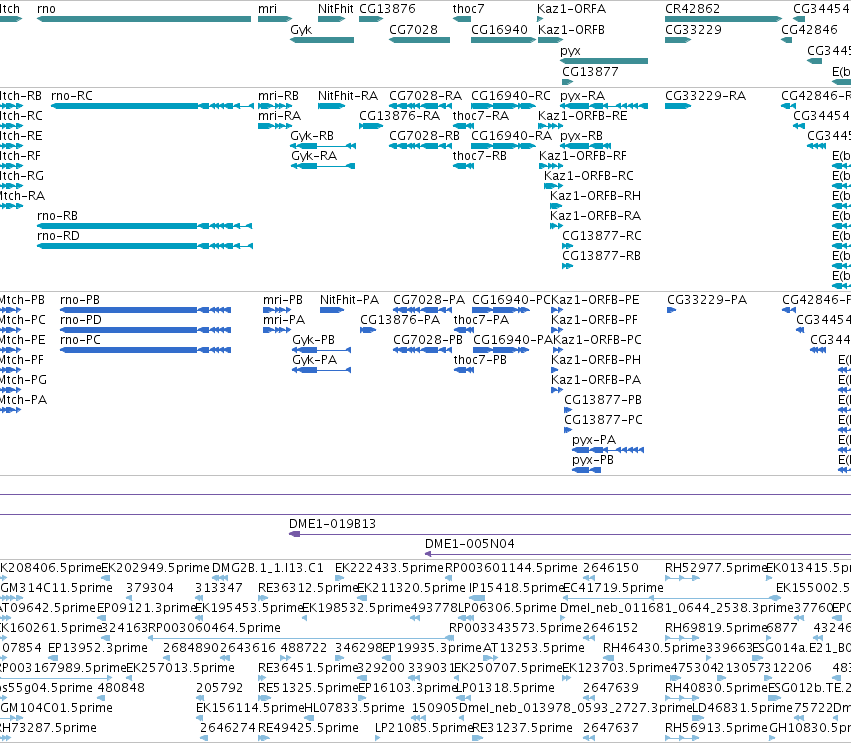Click the mri-PB protein label
The height and width of the screenshot is (743, 851).
pos(283,300)
